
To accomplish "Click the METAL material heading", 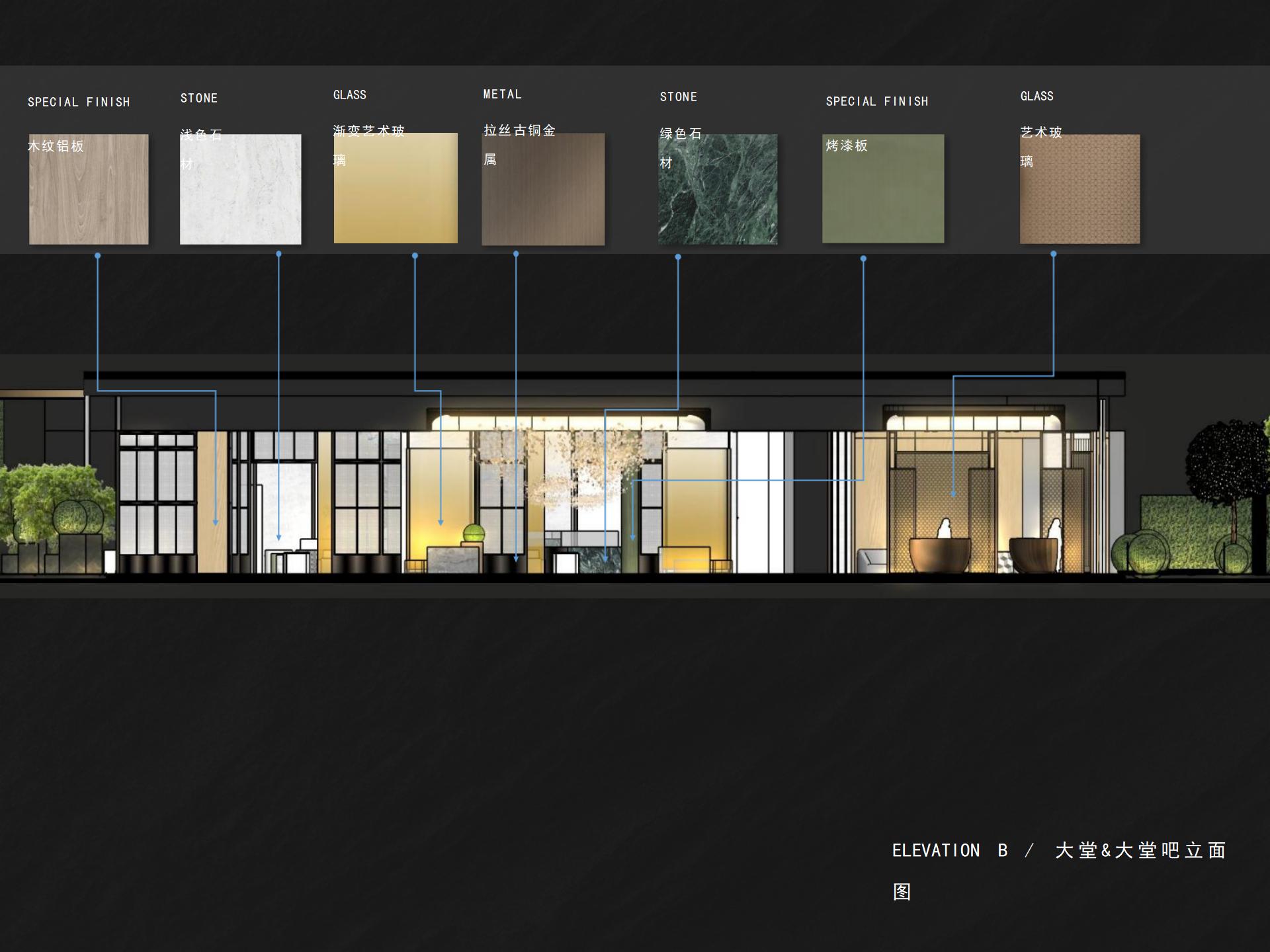I will 502,95.
